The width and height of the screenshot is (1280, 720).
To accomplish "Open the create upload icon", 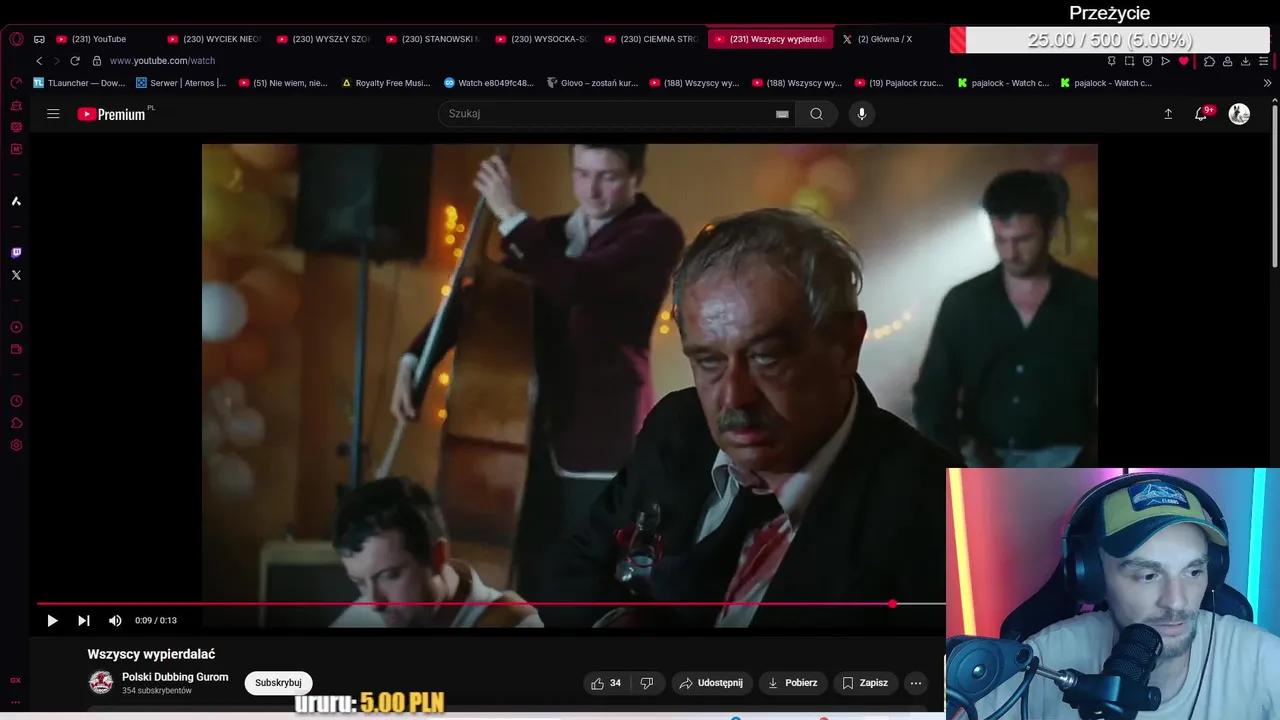I will pyautogui.click(x=1167, y=114).
